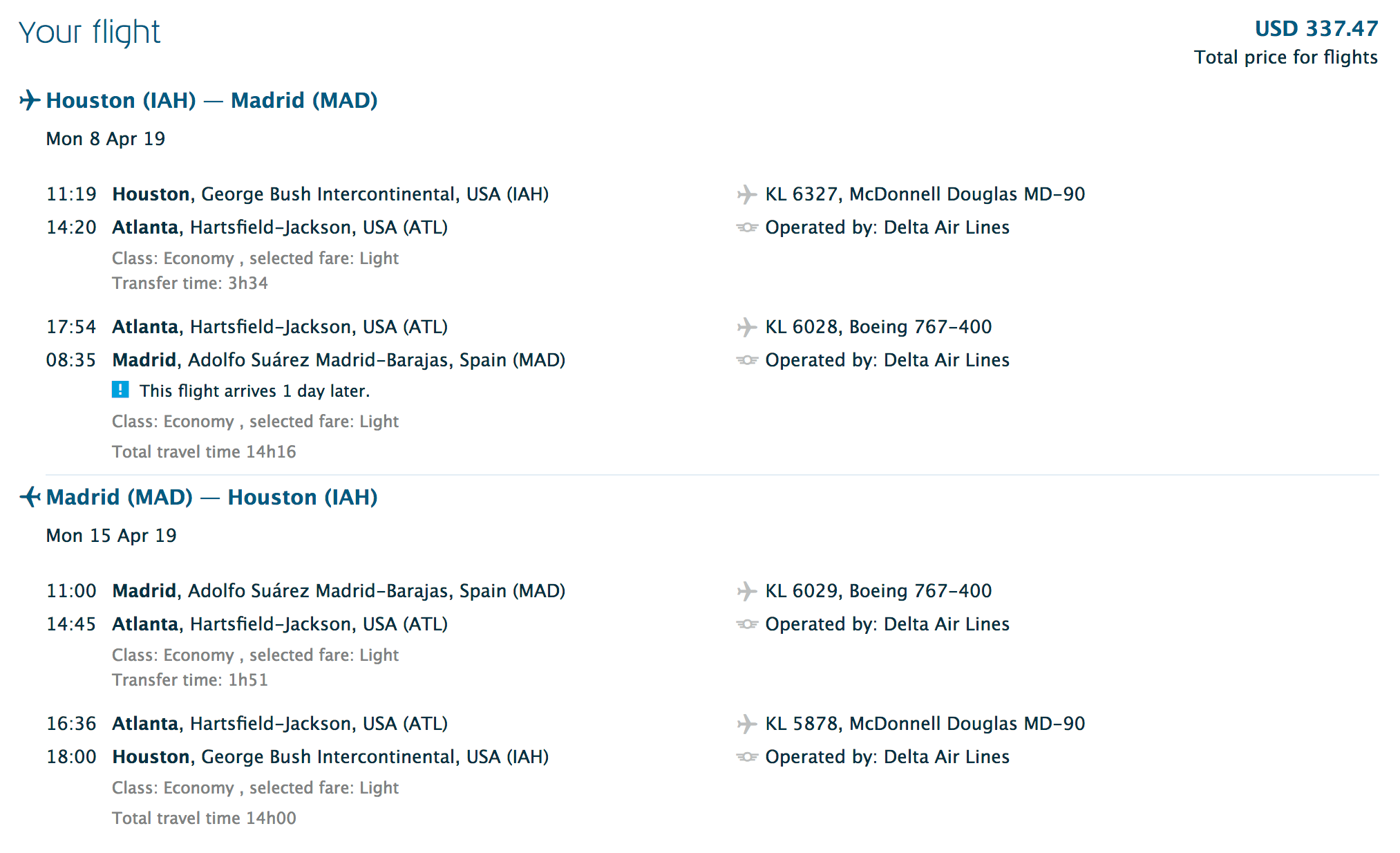Click the blue exclamation info icon

click(120, 391)
